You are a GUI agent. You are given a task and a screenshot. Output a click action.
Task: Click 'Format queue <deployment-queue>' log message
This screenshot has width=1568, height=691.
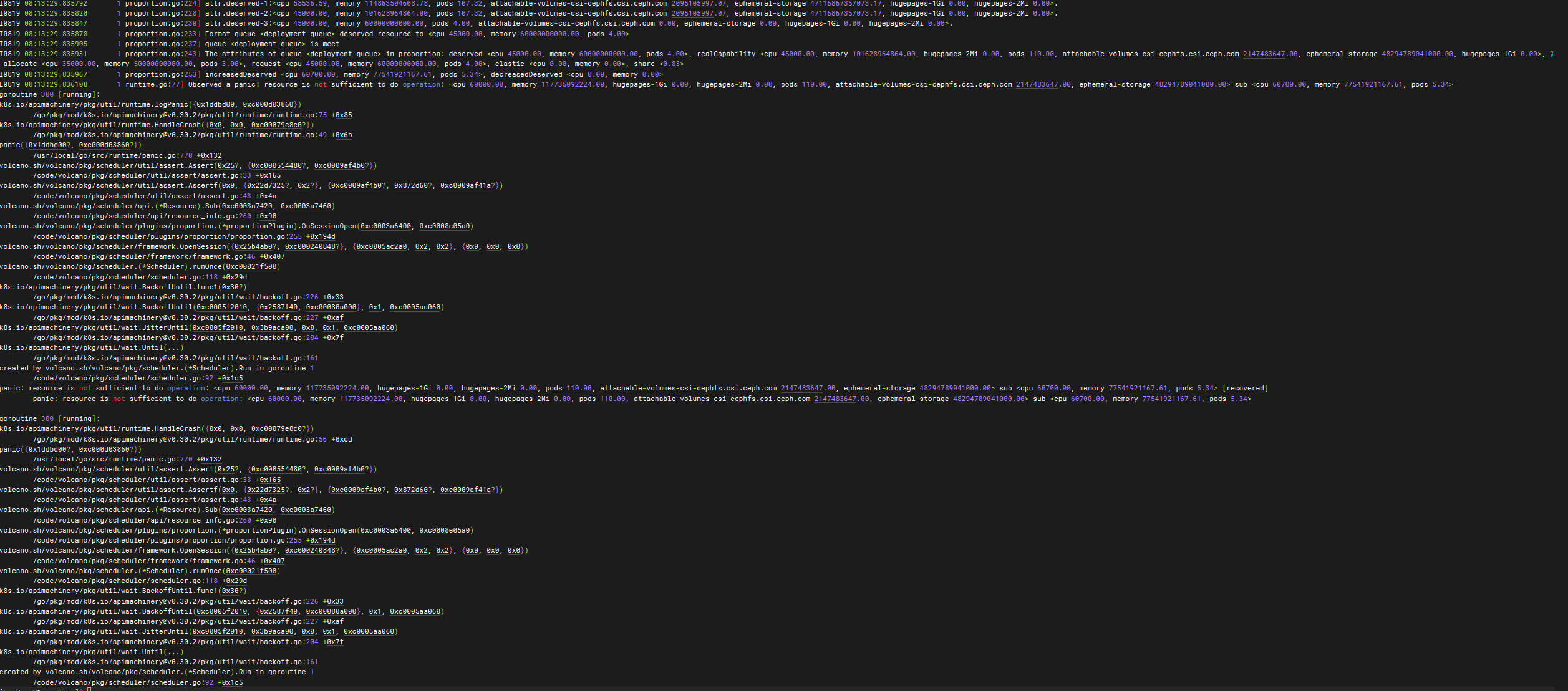[270, 34]
